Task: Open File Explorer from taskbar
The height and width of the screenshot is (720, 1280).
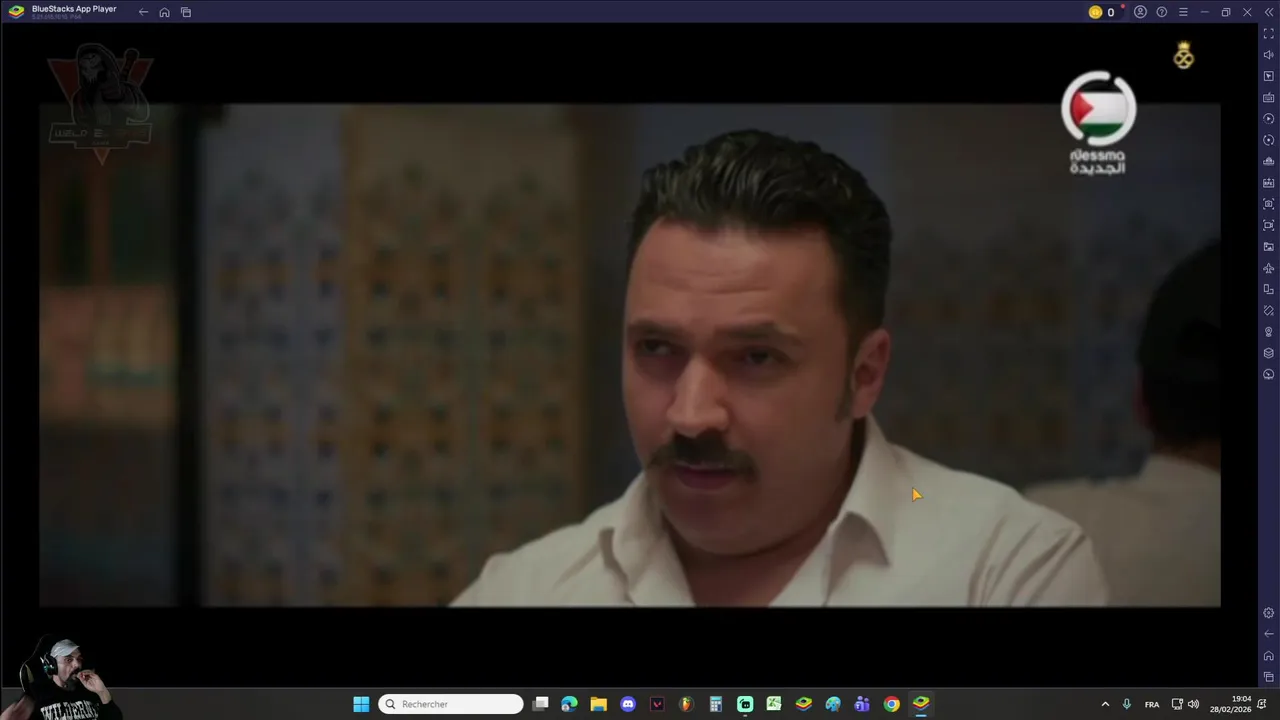Action: point(598,704)
